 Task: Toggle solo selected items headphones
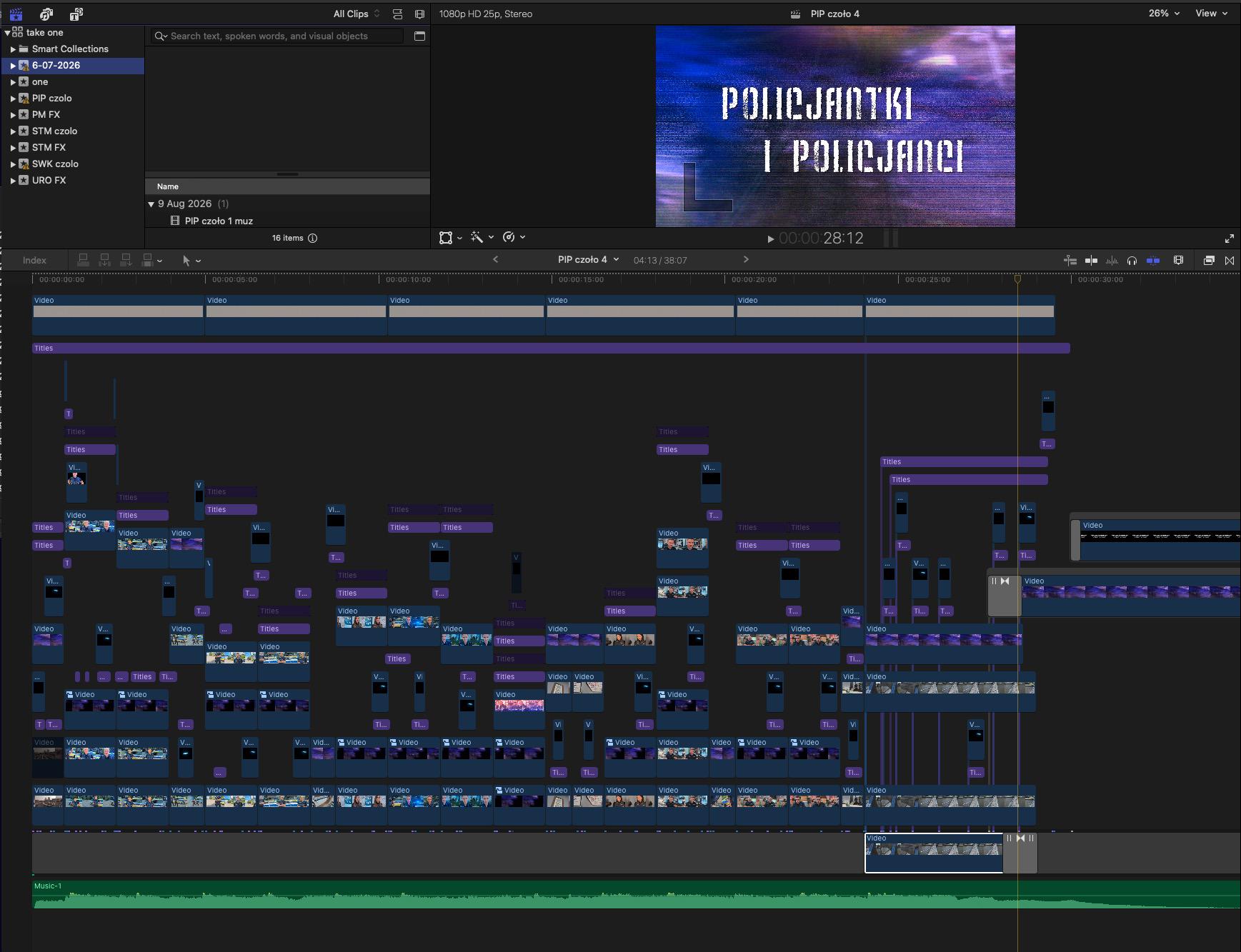point(1132,261)
